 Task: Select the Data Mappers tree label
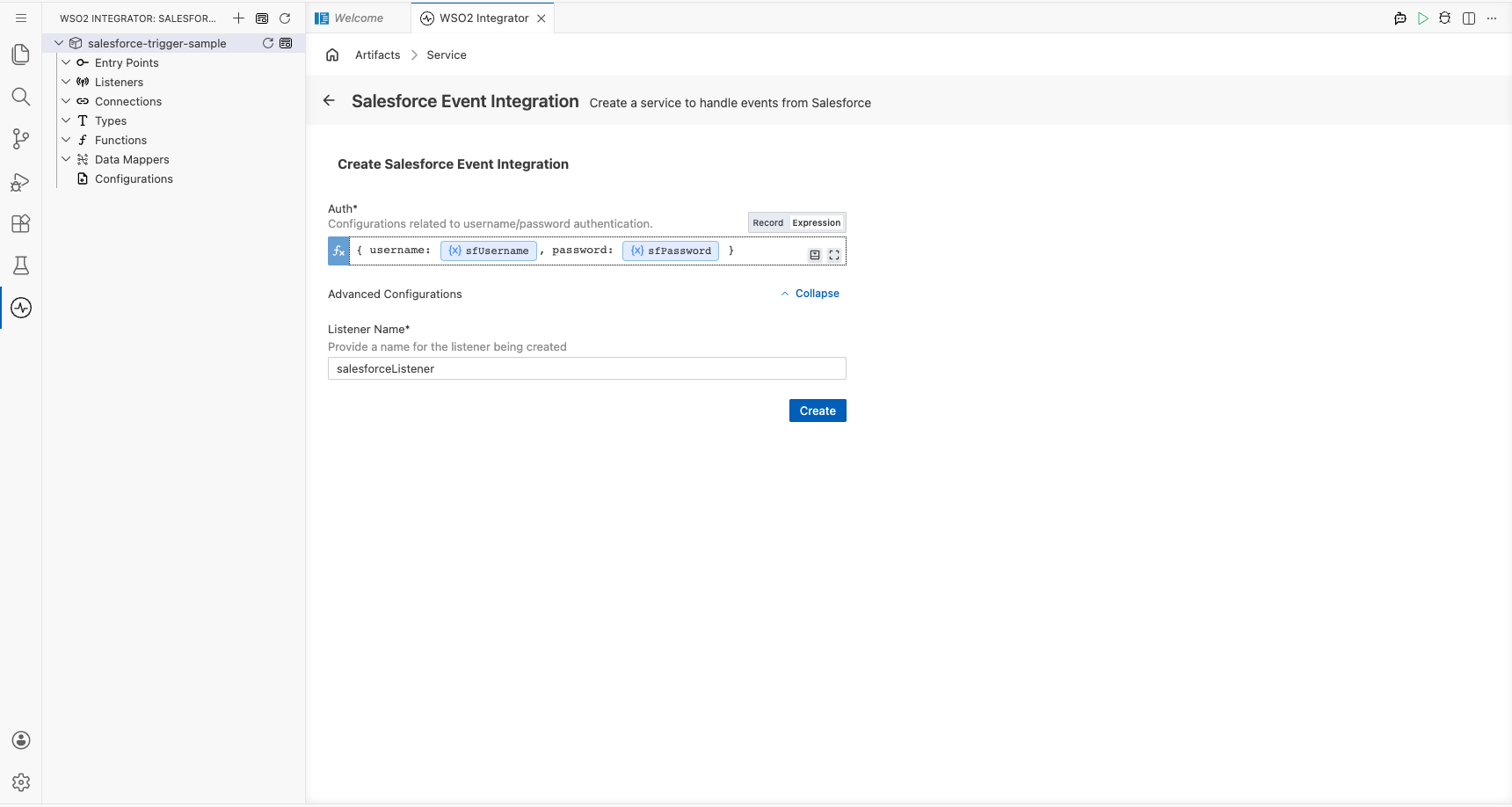132,159
